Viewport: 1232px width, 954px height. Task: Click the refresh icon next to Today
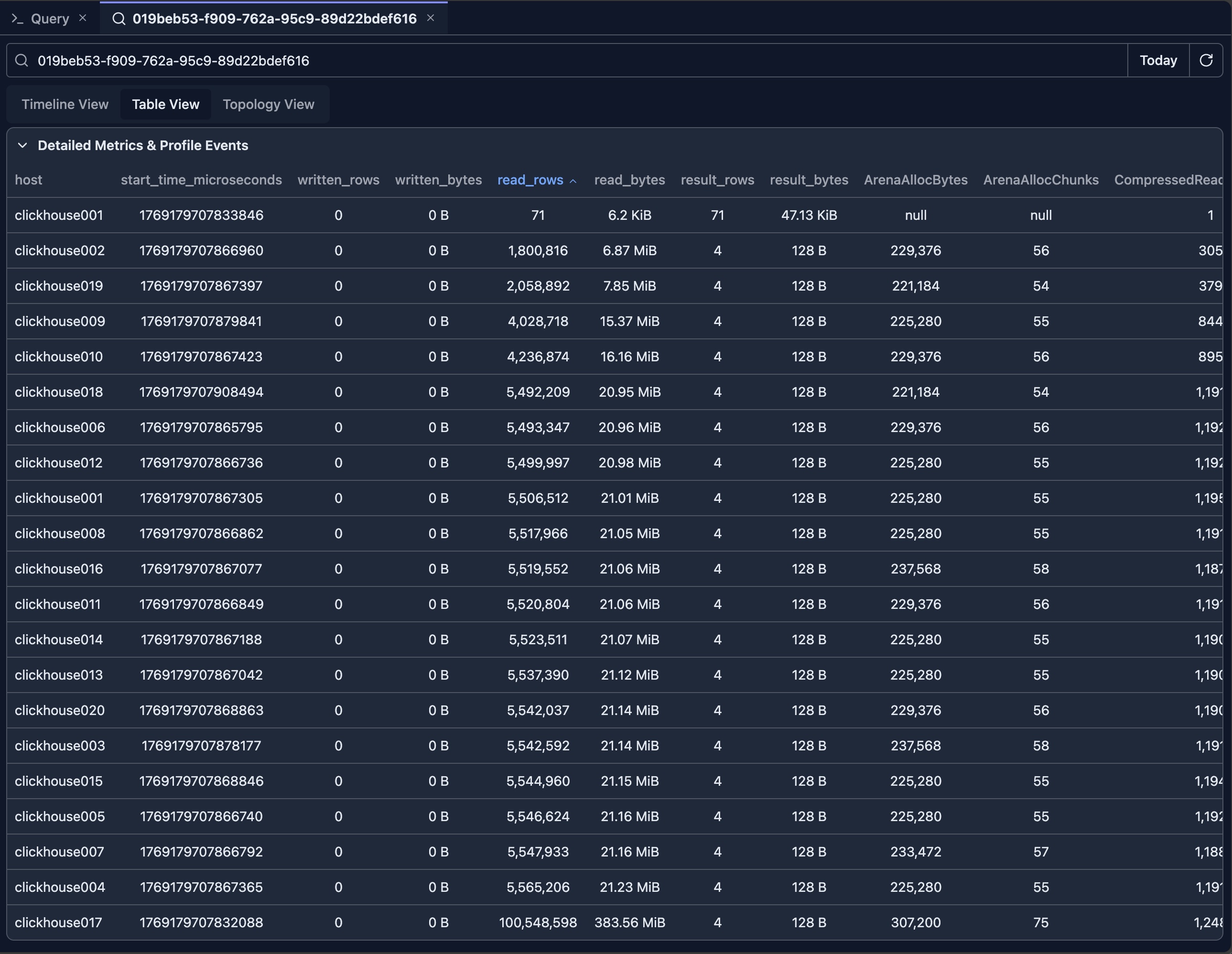[1207, 60]
